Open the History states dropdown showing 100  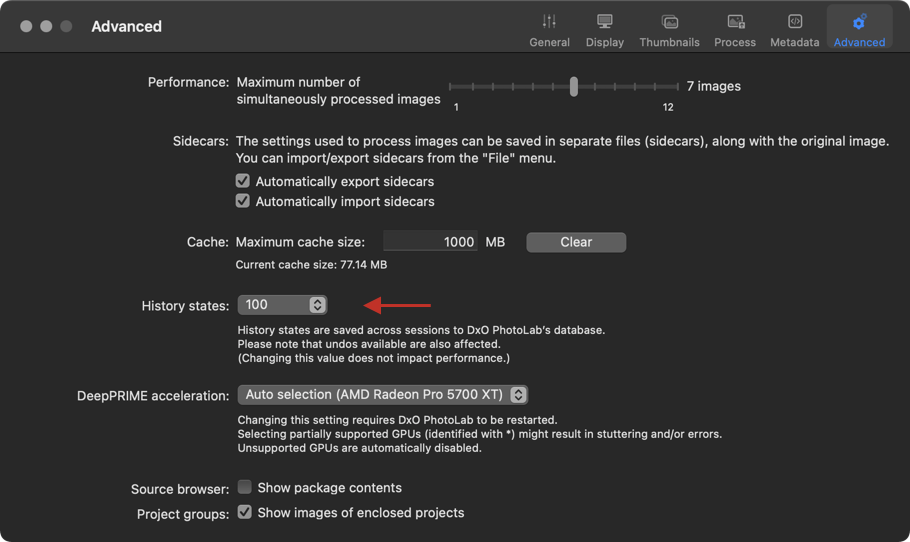[283, 305]
